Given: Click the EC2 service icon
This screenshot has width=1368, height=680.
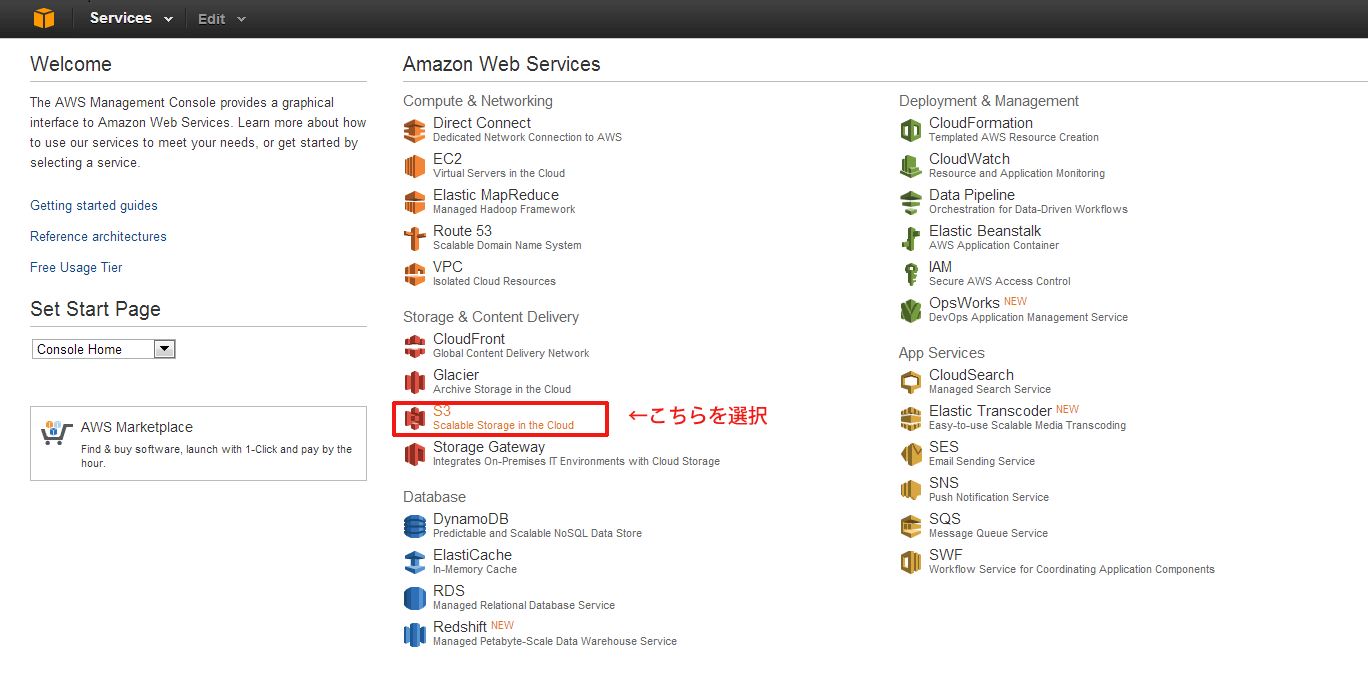Looking at the screenshot, I should (x=414, y=166).
